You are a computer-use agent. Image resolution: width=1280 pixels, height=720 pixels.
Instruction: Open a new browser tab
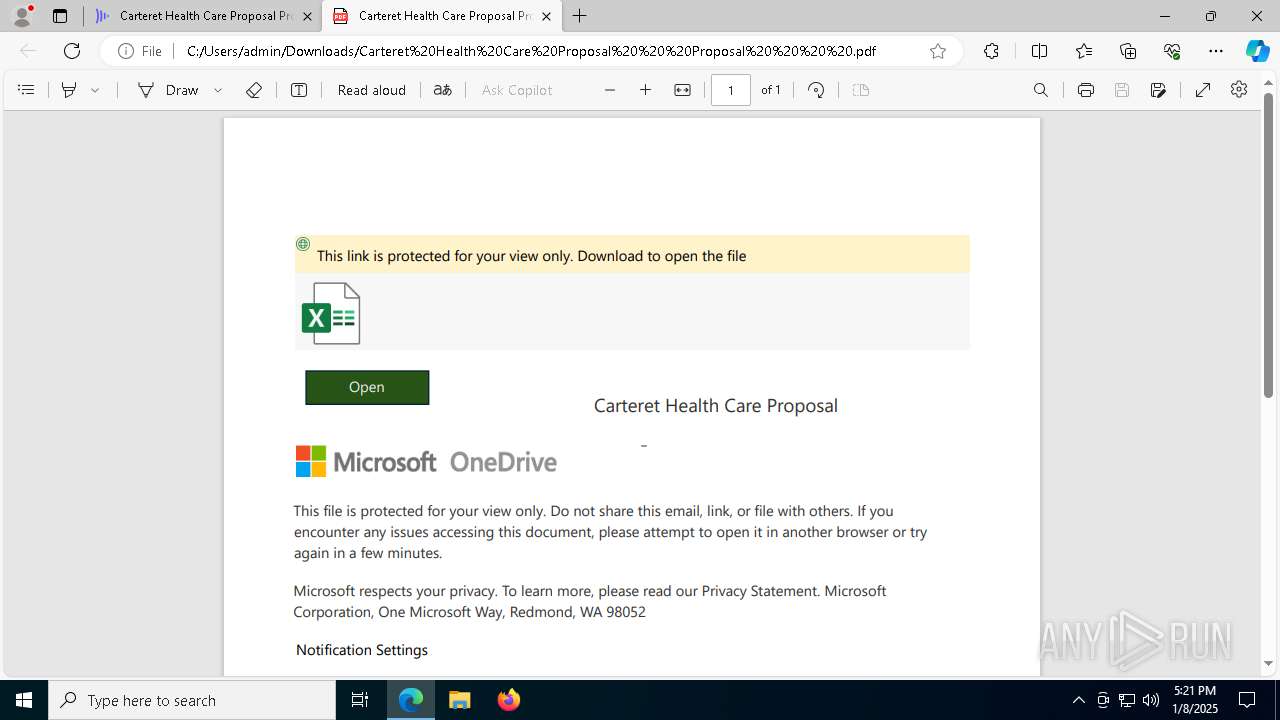(x=580, y=16)
